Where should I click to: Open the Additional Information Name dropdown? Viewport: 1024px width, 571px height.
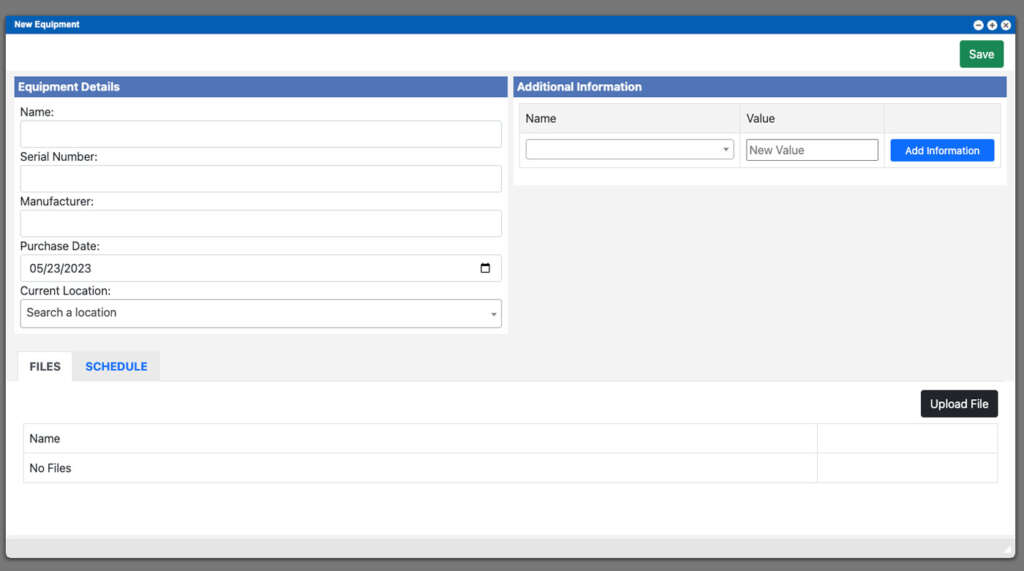pos(629,150)
